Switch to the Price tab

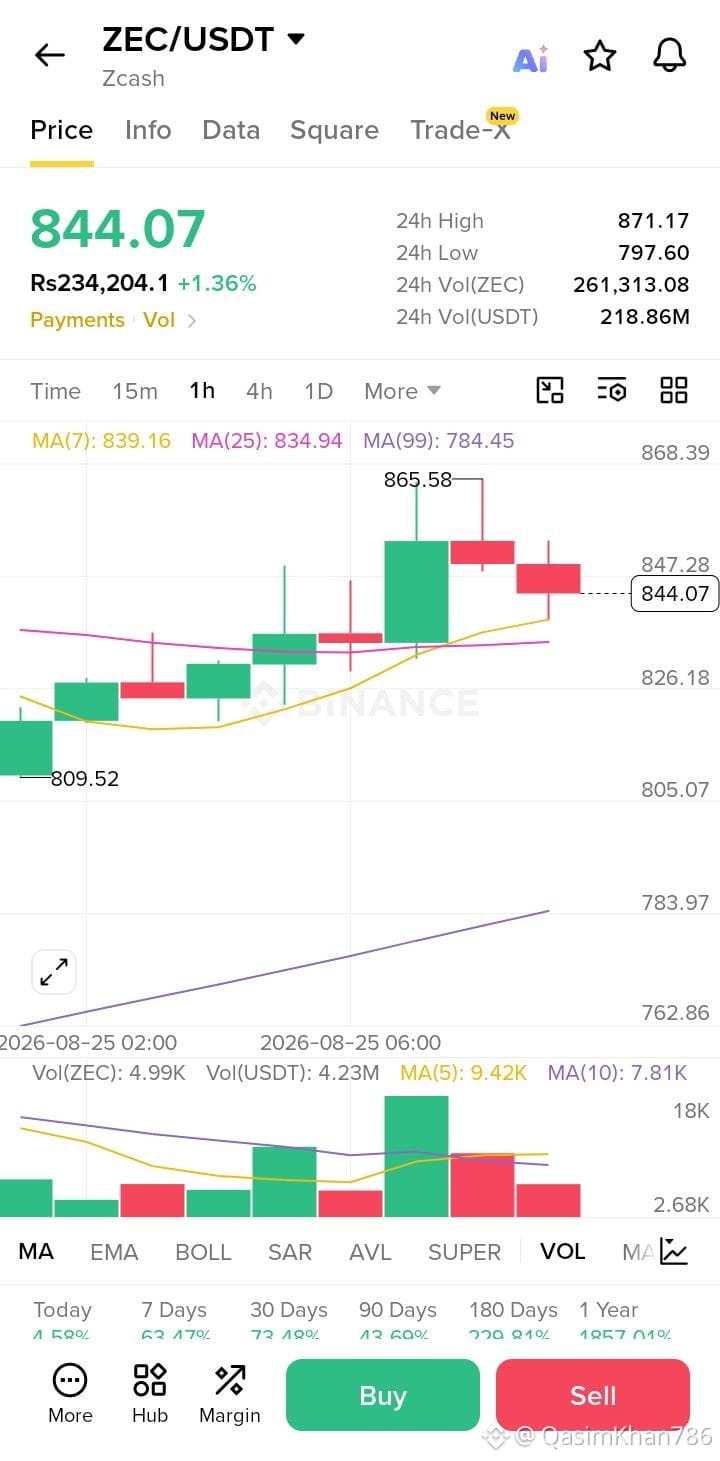coord(62,130)
